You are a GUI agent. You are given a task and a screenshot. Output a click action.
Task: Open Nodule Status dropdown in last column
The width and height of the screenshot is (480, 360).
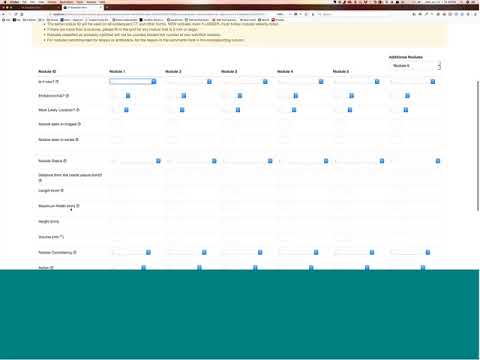(x=415, y=161)
